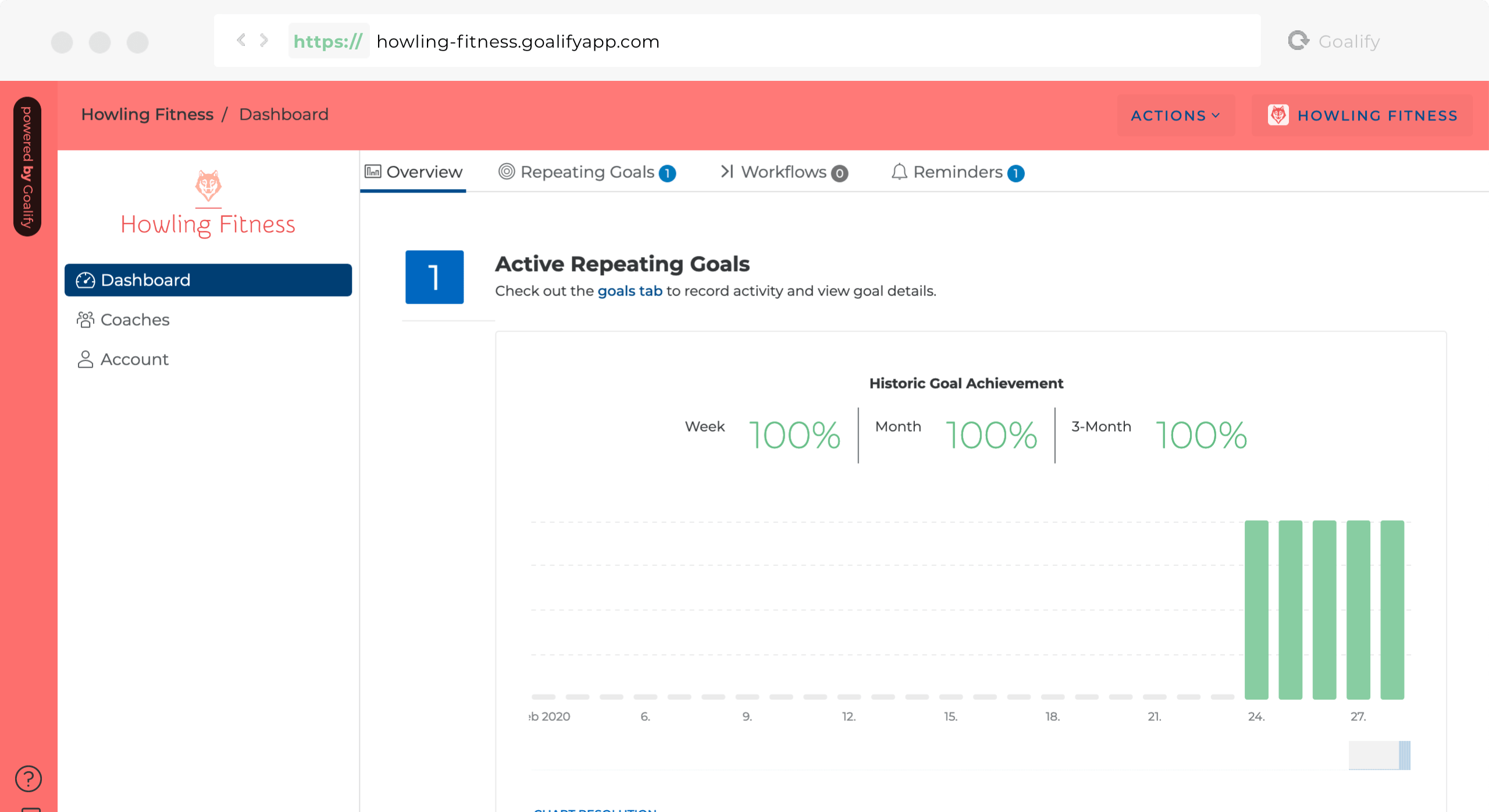Open Account via the person icon
Image resolution: width=1489 pixels, height=812 pixels.
[86, 359]
